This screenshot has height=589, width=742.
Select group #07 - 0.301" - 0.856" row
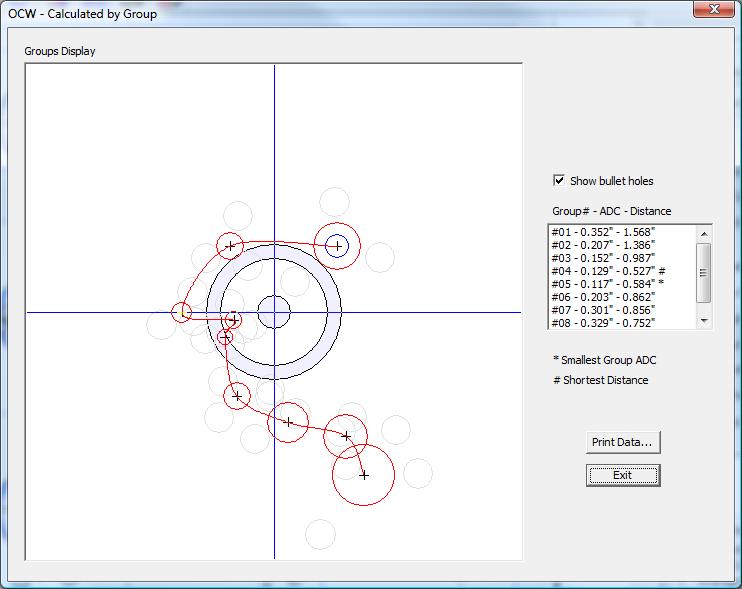coord(622,310)
